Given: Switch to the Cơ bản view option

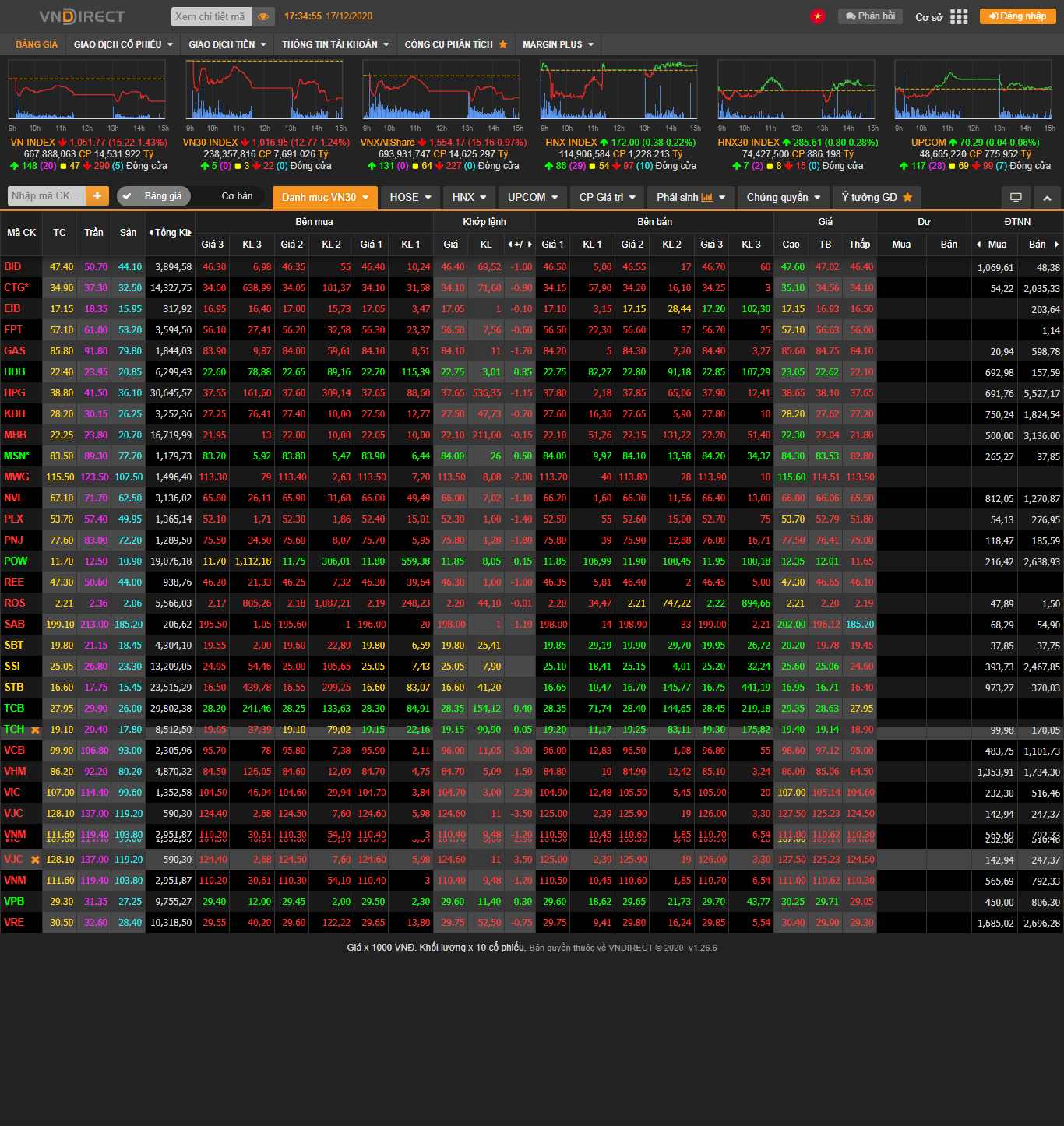Looking at the screenshot, I should (x=237, y=196).
